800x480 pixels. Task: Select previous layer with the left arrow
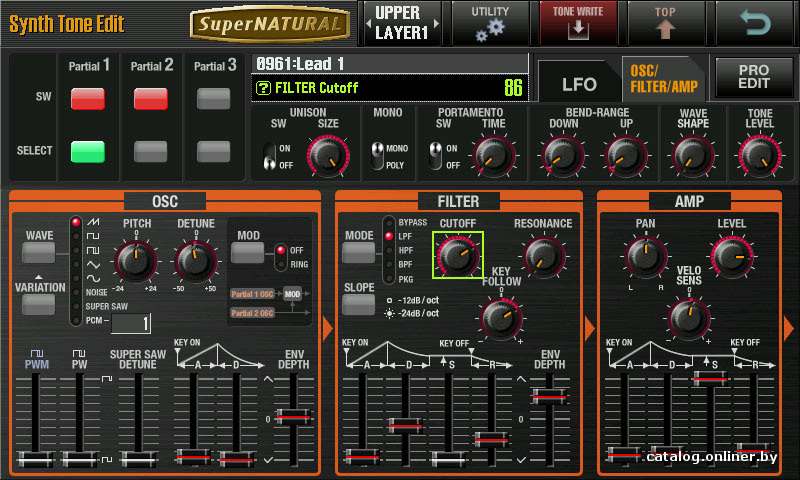368,23
